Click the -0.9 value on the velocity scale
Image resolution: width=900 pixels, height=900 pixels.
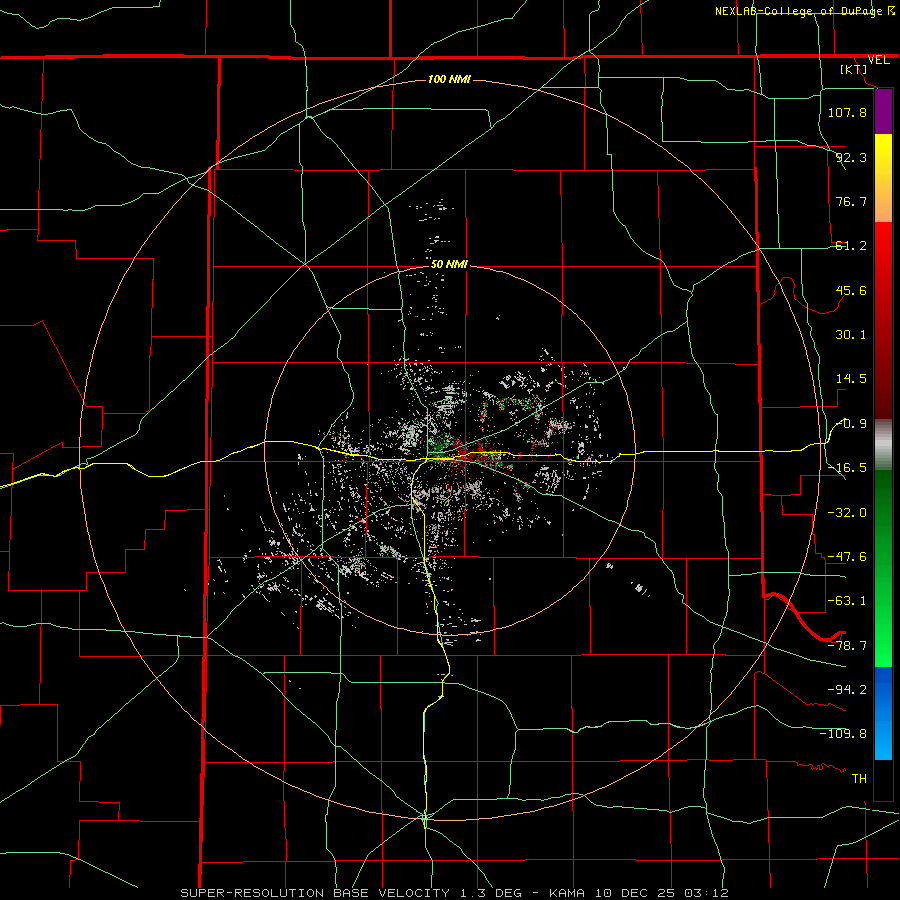pyautogui.click(x=851, y=424)
